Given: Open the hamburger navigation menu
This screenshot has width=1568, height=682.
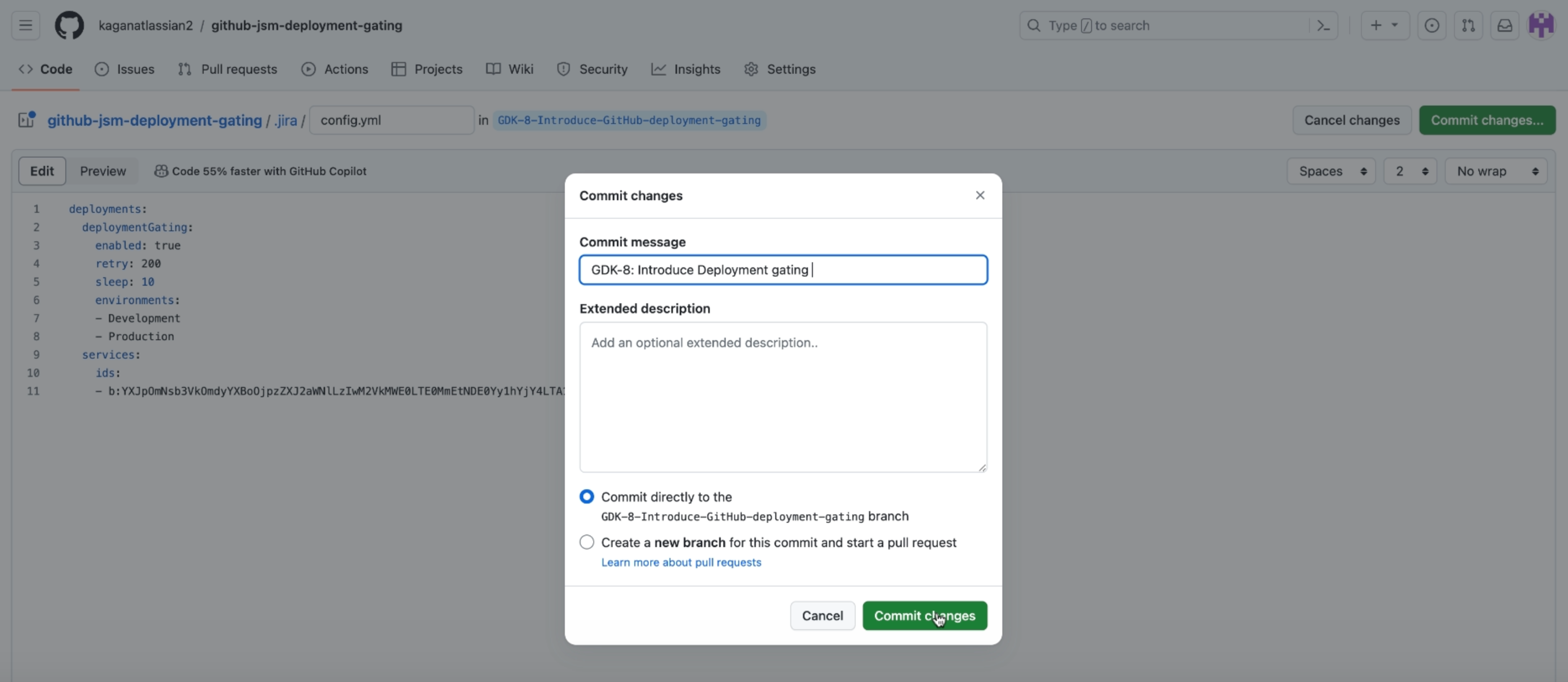Looking at the screenshot, I should pyautogui.click(x=24, y=25).
